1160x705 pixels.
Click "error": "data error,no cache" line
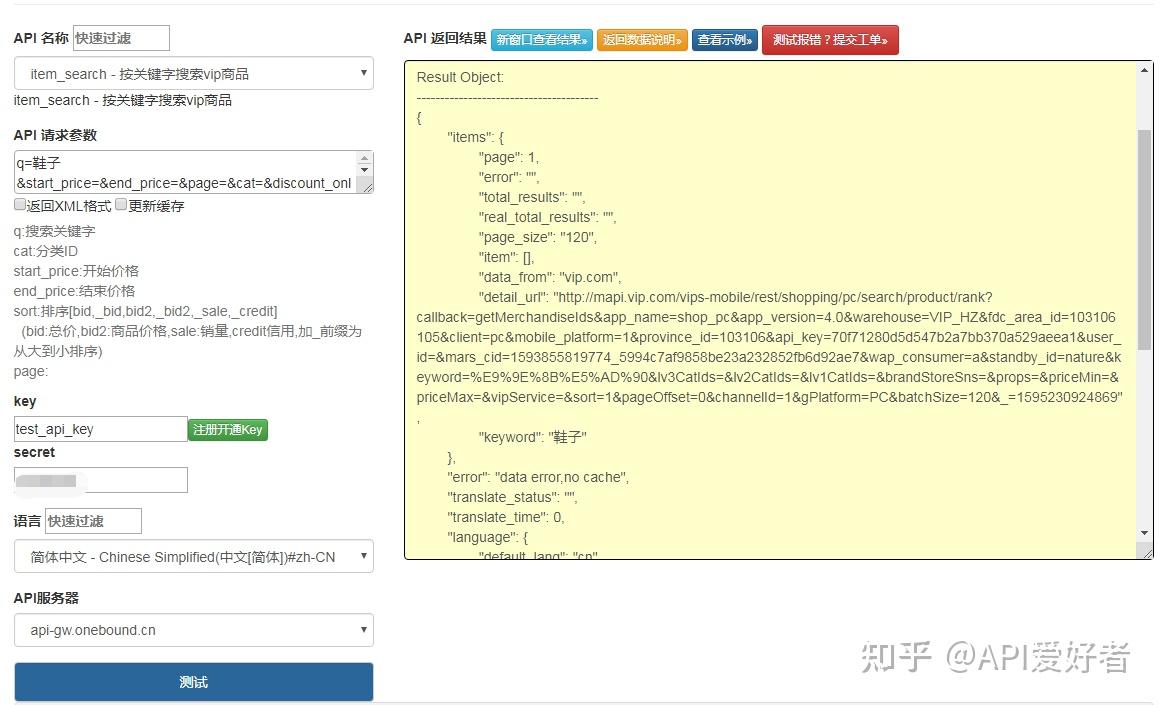point(538,477)
